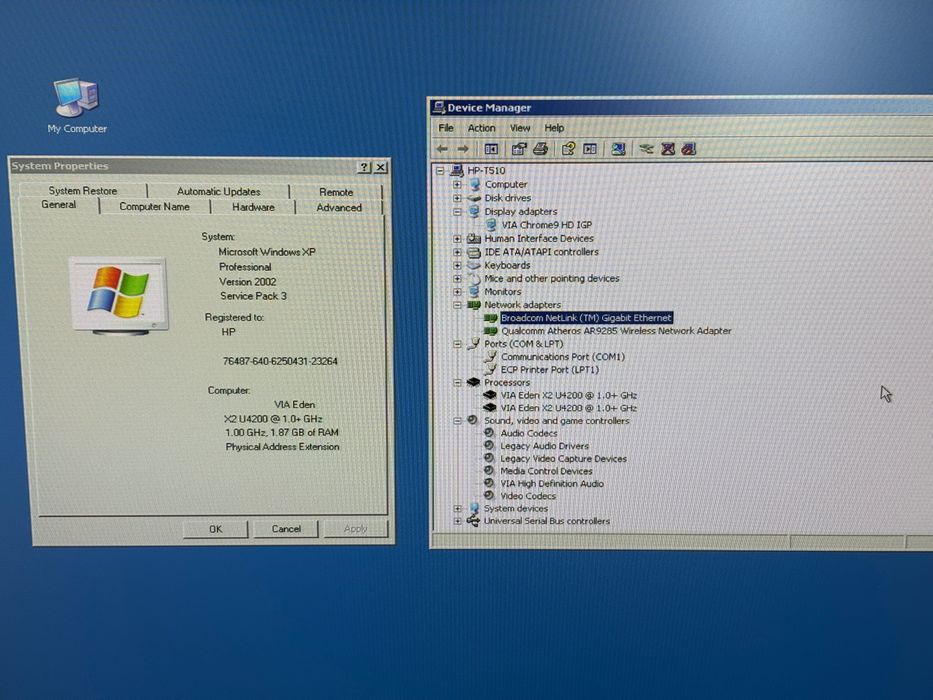Select ECP Printer Port (LPT1)
Image resolution: width=933 pixels, height=700 pixels.
pos(549,370)
